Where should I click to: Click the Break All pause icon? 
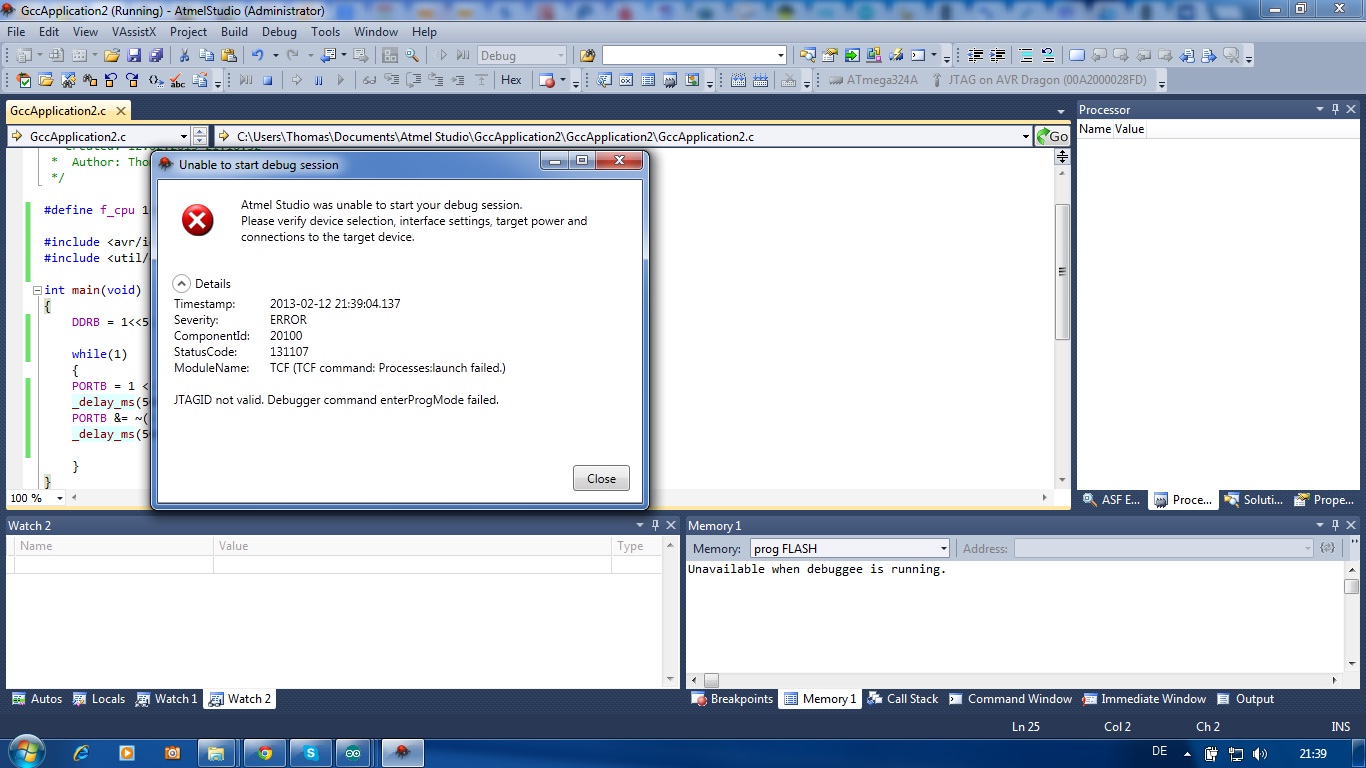click(x=319, y=80)
